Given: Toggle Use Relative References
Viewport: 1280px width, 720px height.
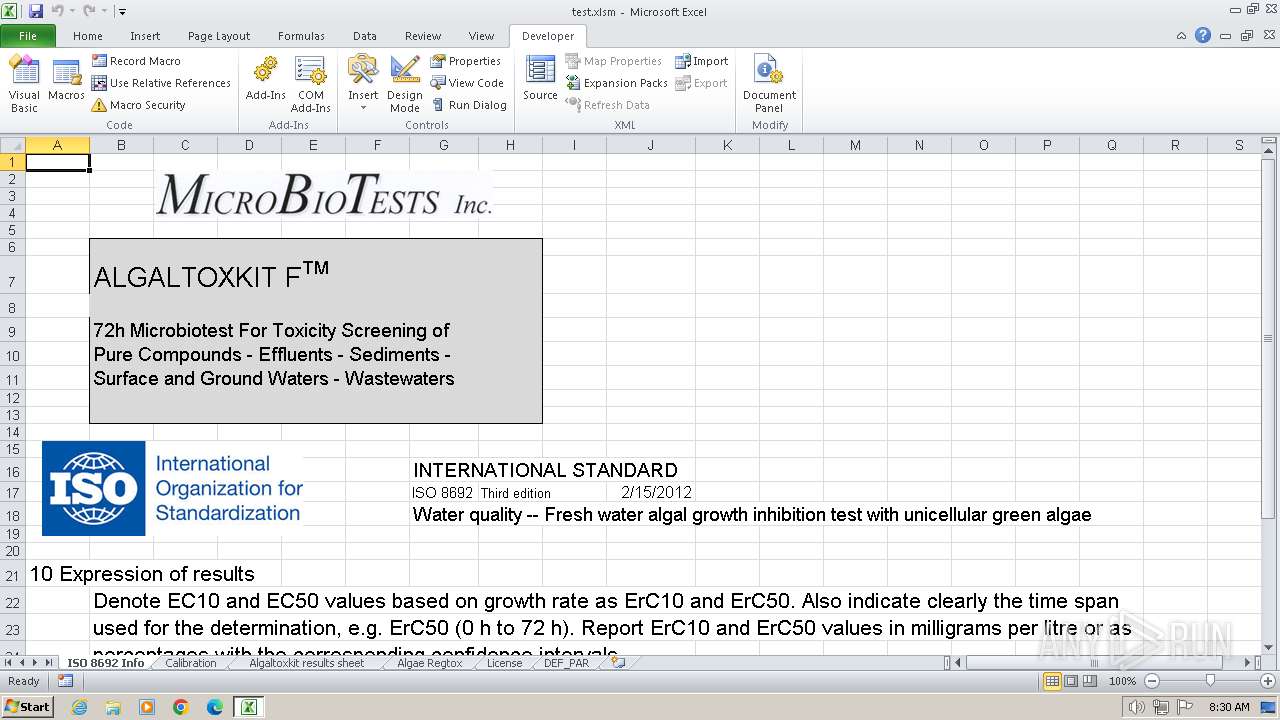Looking at the screenshot, I should 161,83.
